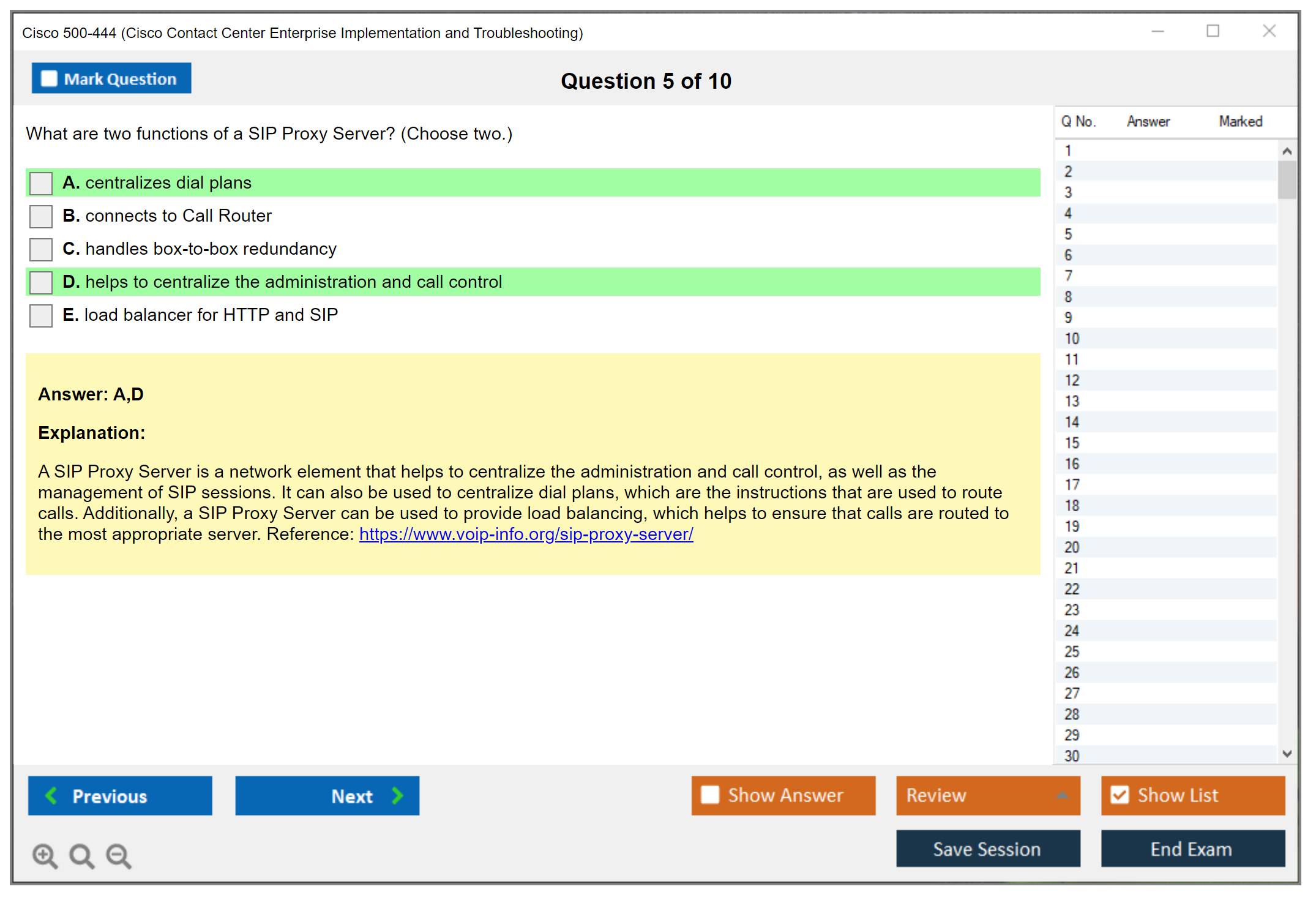Select checkbox for option C redundancy
Image resolution: width=1316 pixels, height=900 pixels.
click(x=41, y=249)
